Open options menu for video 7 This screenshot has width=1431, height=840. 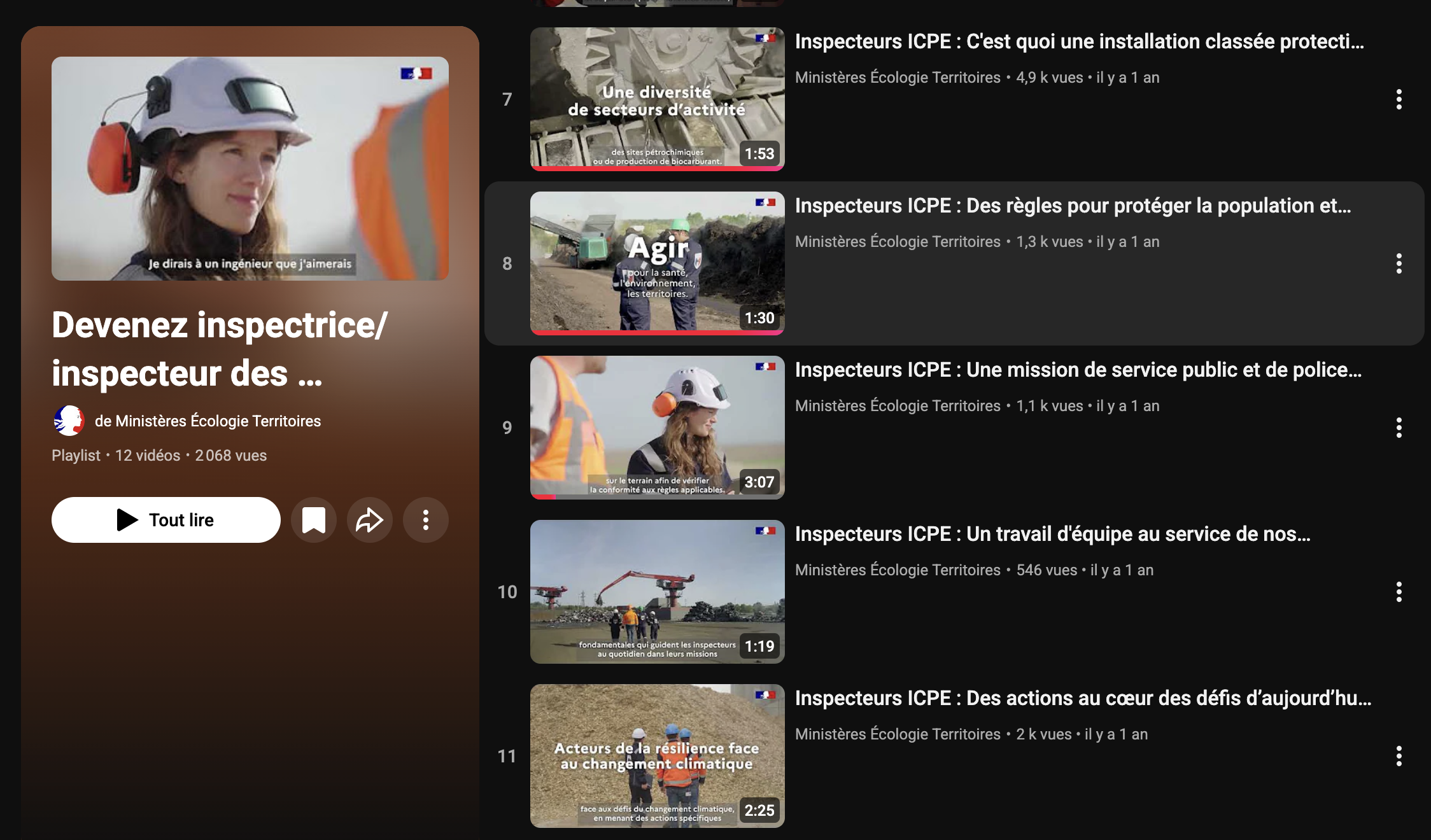1399,99
